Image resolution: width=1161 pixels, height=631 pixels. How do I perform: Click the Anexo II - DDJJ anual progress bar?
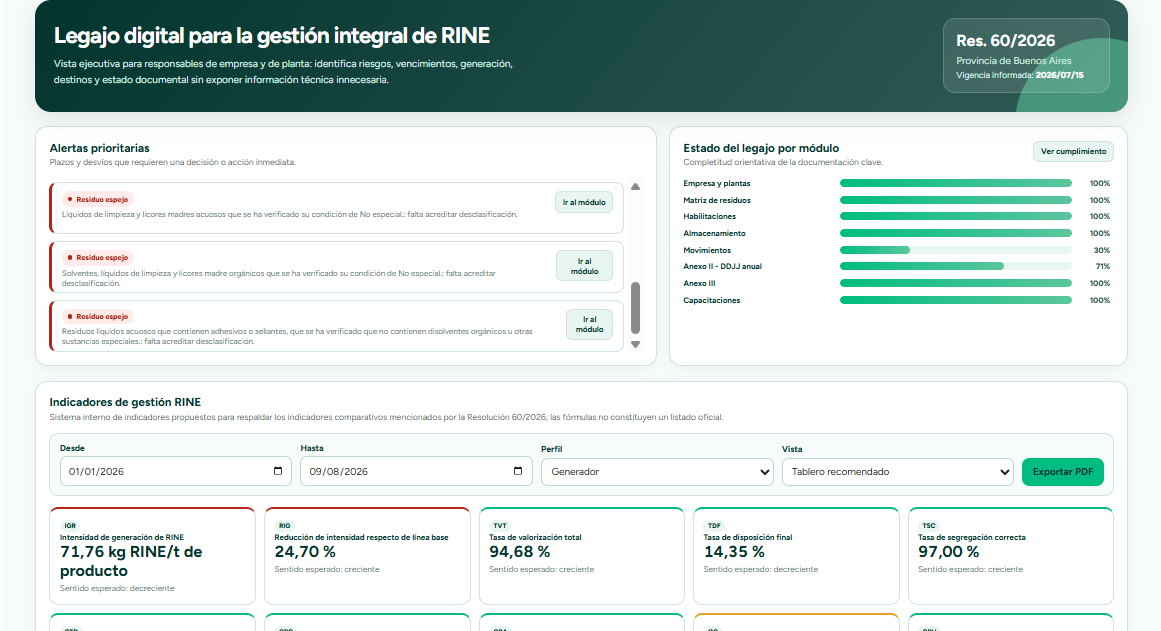955,266
